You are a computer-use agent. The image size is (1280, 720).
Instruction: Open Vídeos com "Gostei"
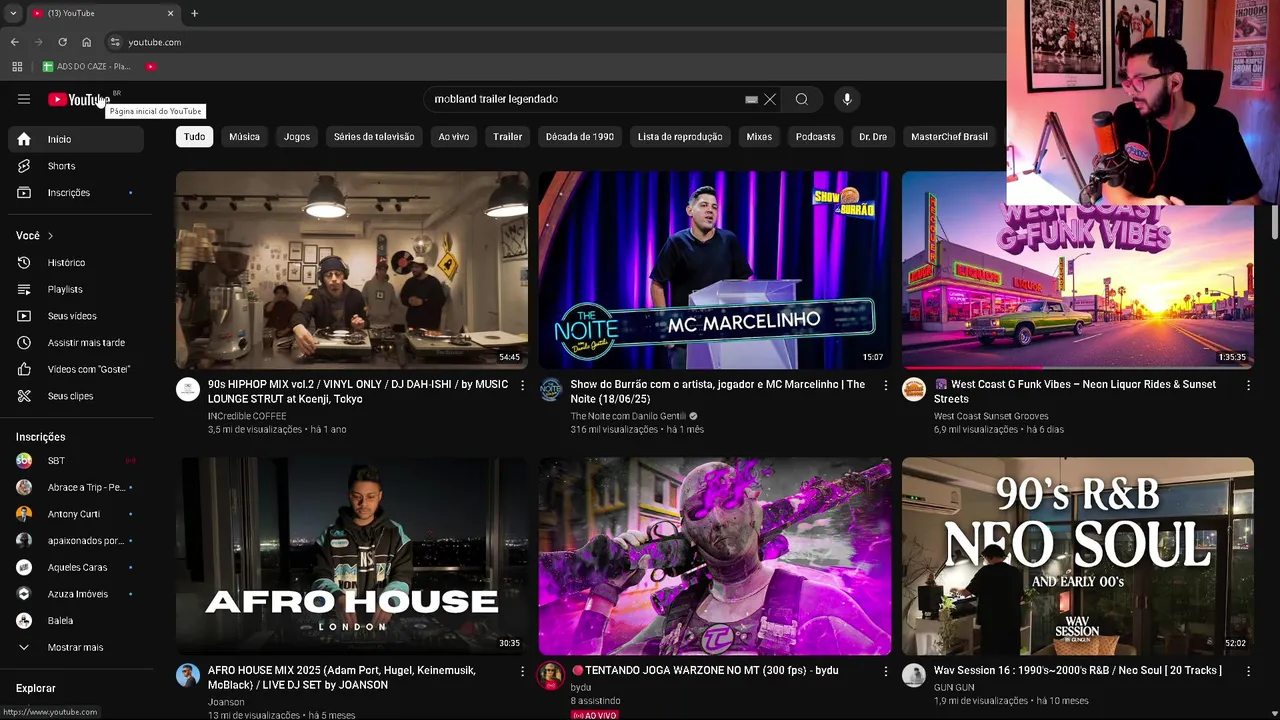pyautogui.click(x=76, y=369)
